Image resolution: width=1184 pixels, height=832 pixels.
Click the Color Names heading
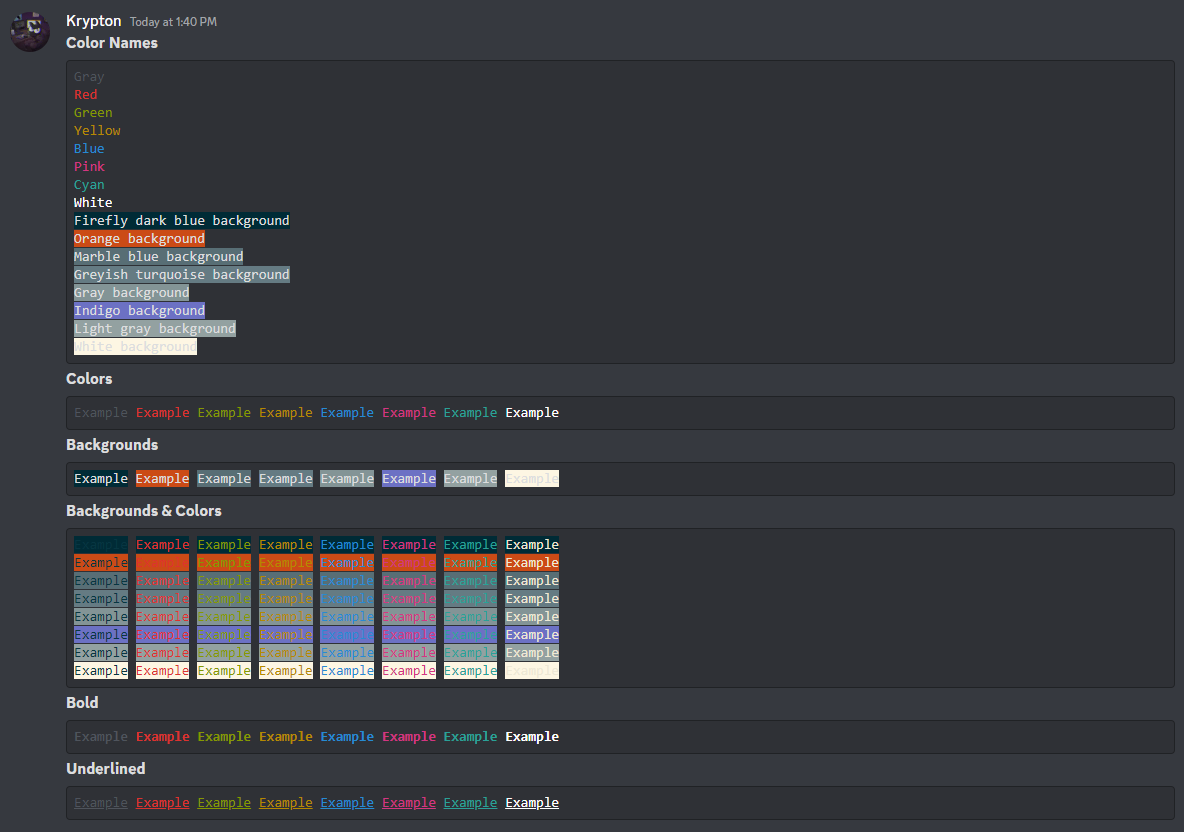coord(111,43)
